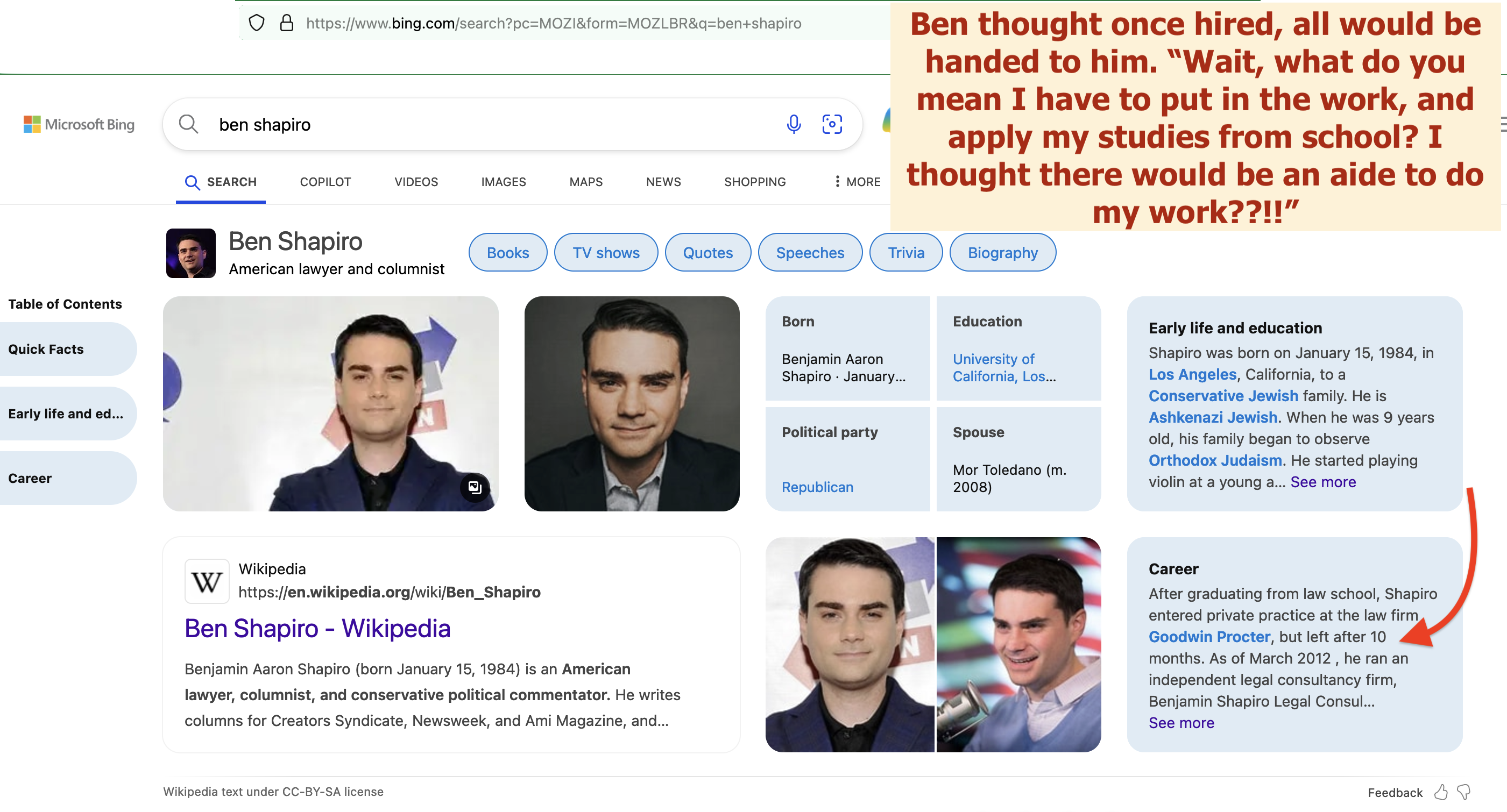Give thumbs down feedback
This screenshot has height=812, width=1507.
coord(1464,792)
